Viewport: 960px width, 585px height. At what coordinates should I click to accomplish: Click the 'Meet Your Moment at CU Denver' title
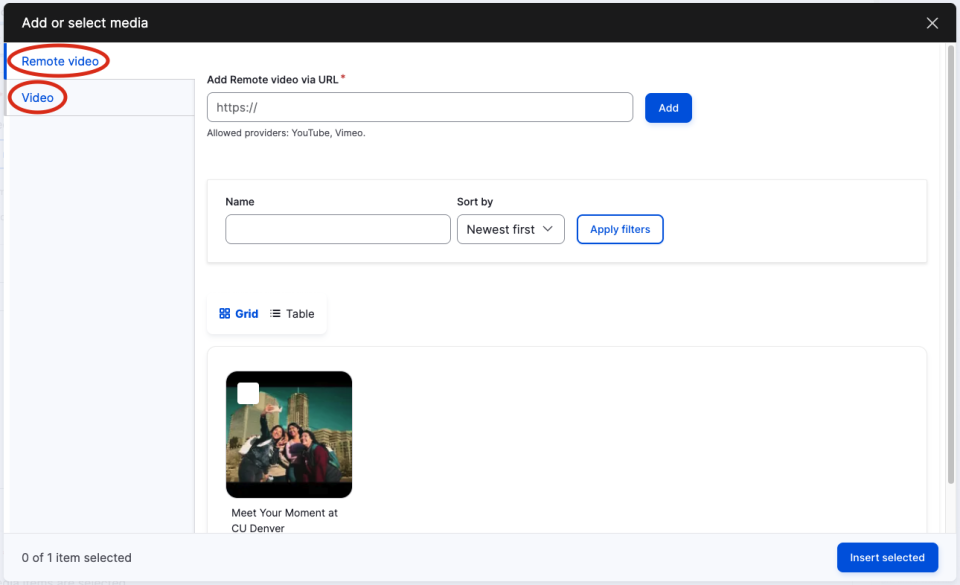(x=284, y=520)
